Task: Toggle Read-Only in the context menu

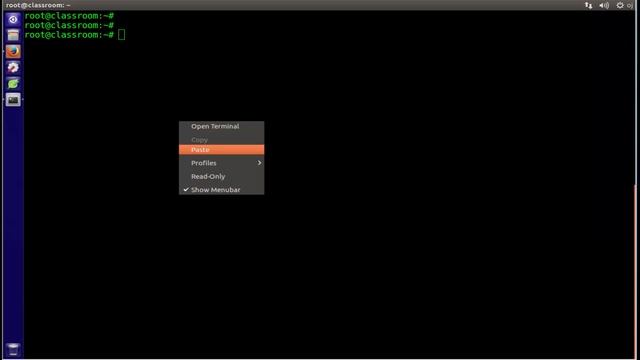Action: 222,176
